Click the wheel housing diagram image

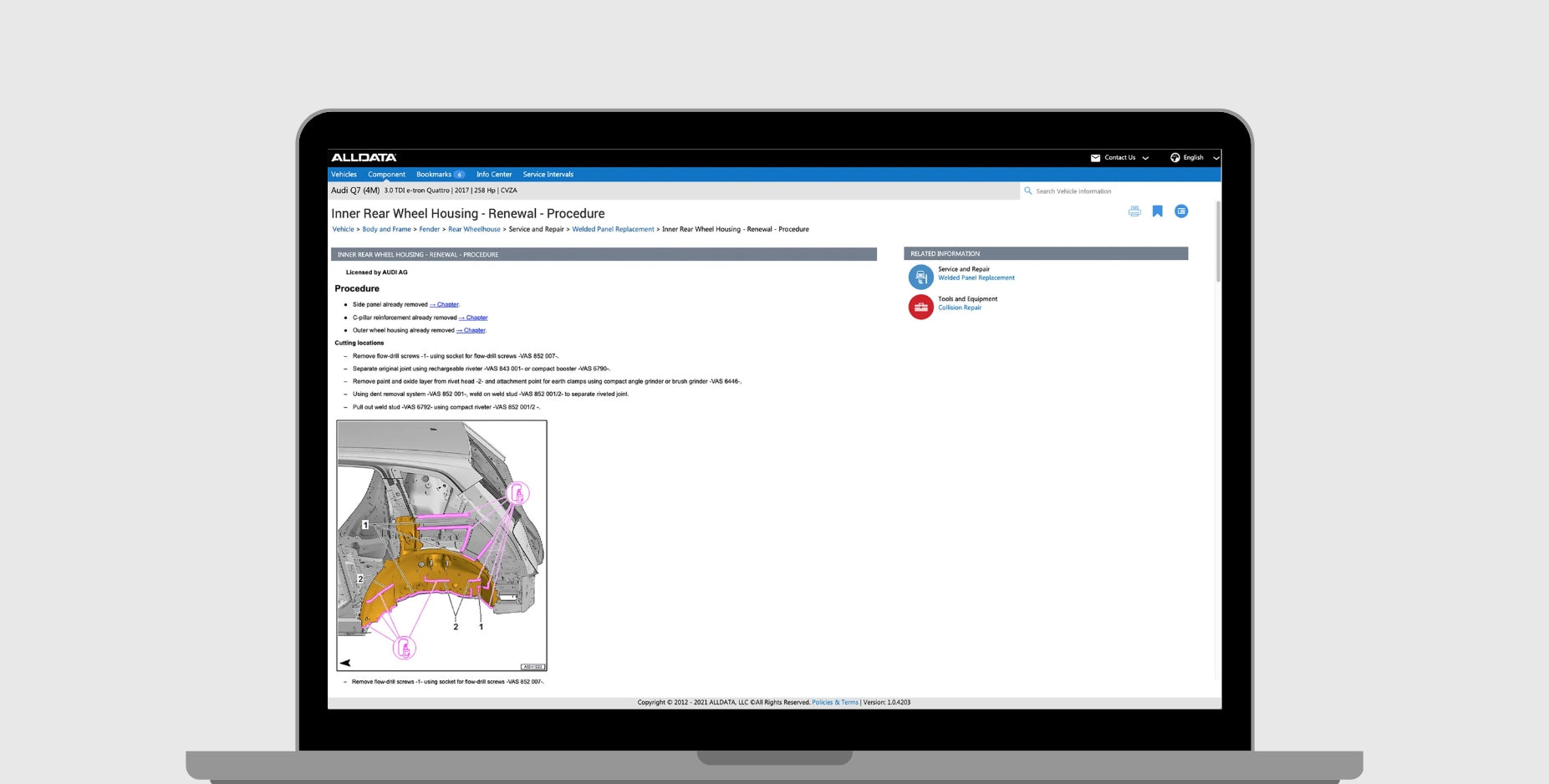[x=441, y=545]
